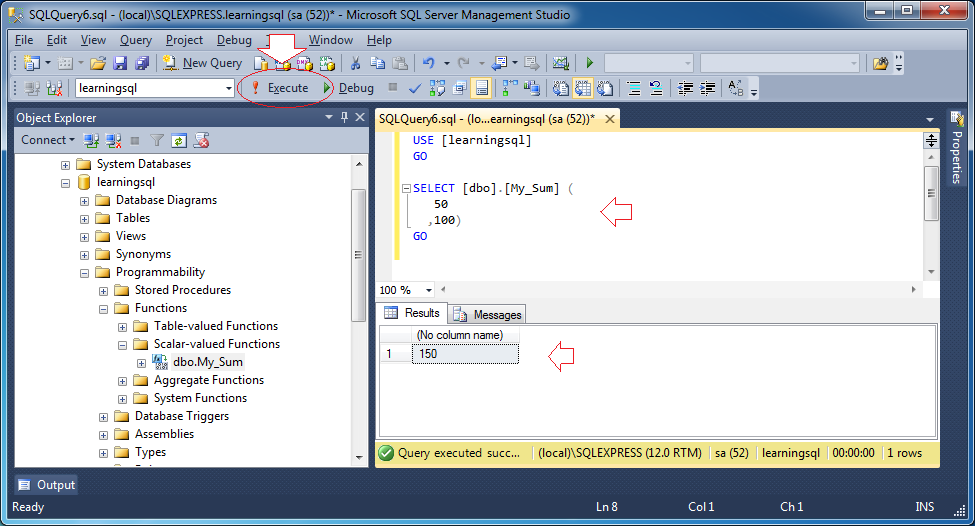Collapse the Scalar-valued Functions folder

click(122, 345)
